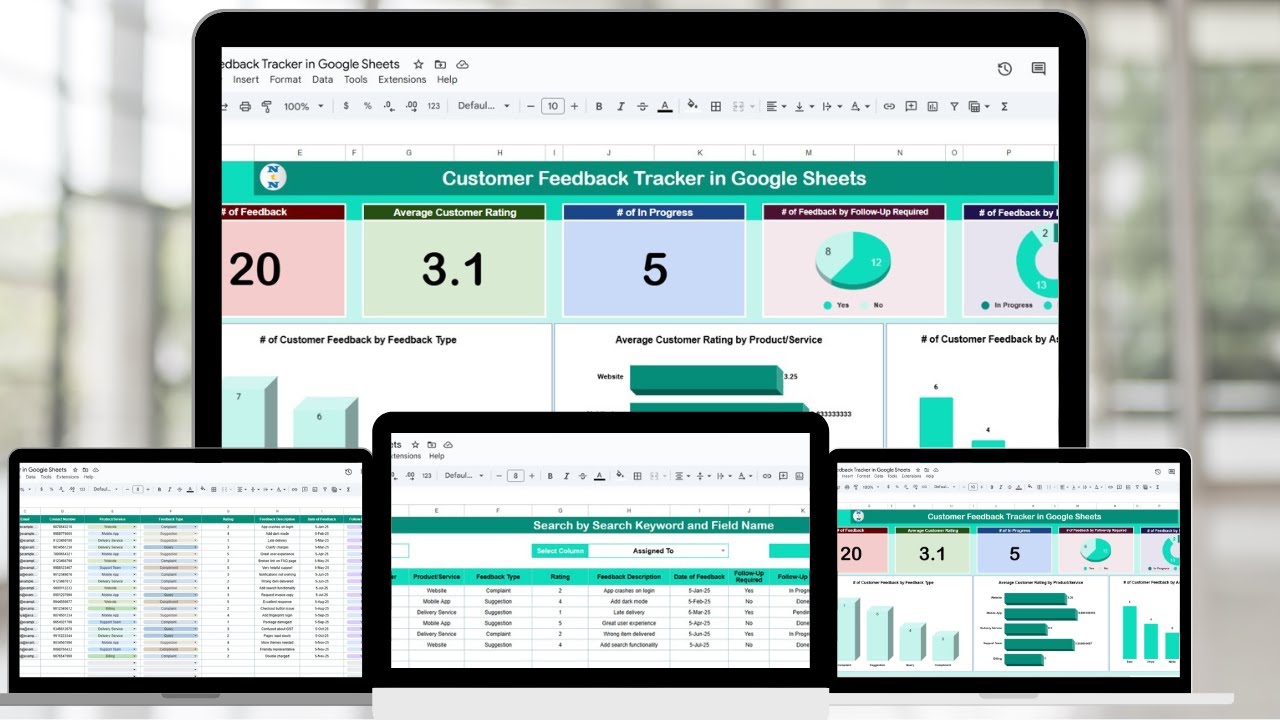Image resolution: width=1280 pixels, height=720 pixels.
Task: Select column G header in large dashboard window
Action: click(x=408, y=153)
